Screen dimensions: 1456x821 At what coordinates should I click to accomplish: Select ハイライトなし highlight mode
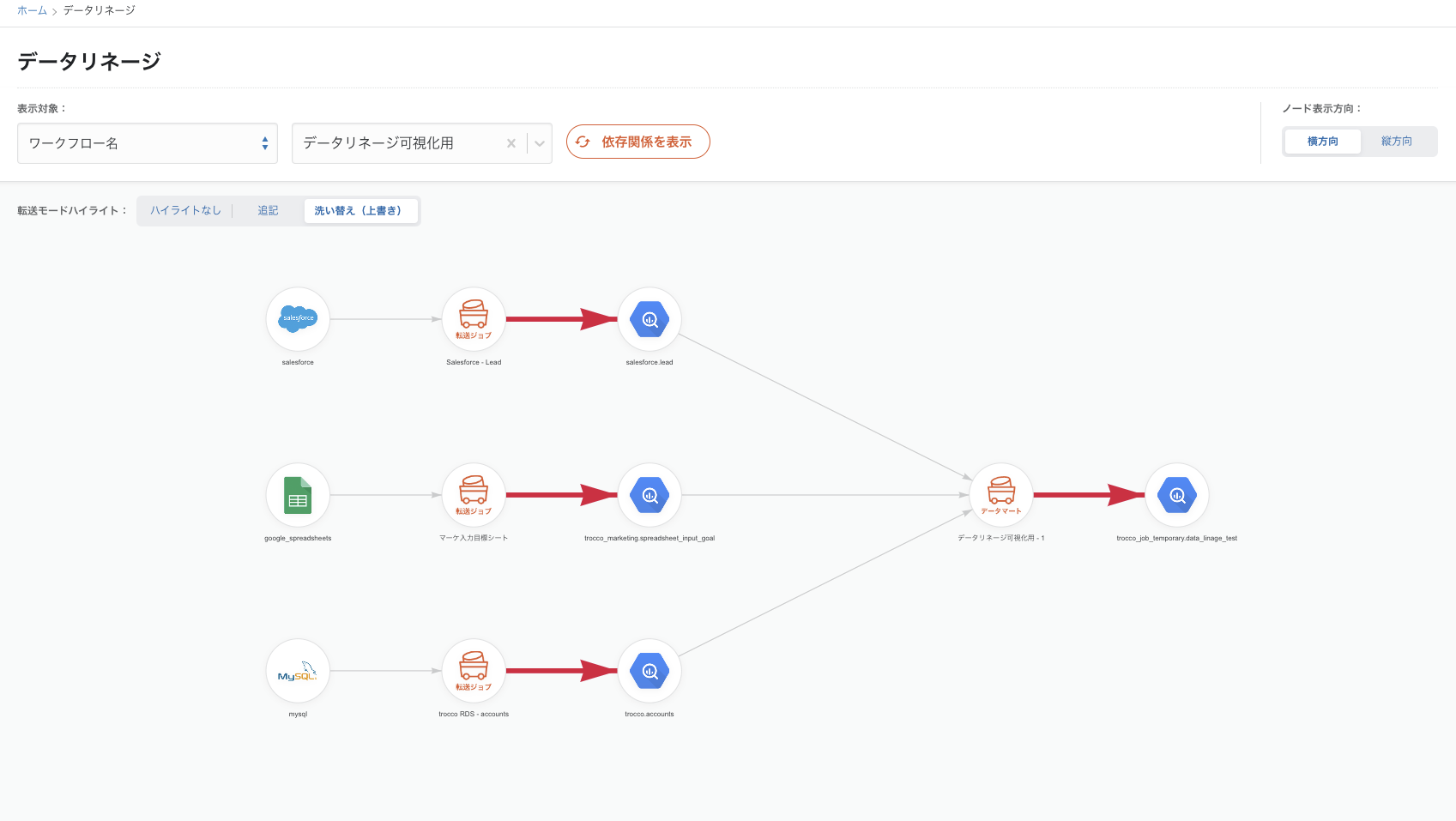point(185,211)
